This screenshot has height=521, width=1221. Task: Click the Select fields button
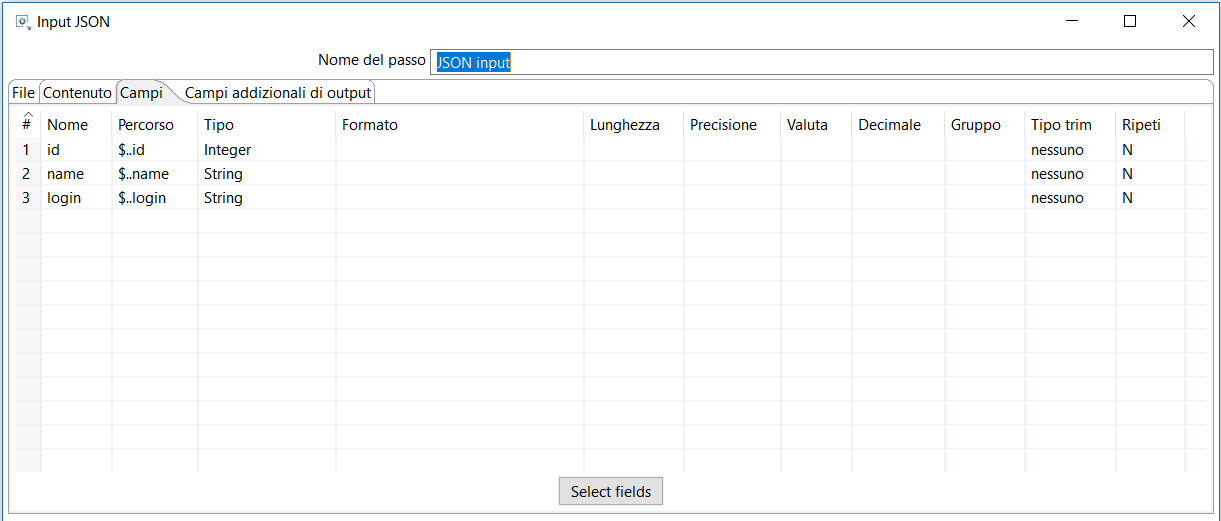point(611,491)
